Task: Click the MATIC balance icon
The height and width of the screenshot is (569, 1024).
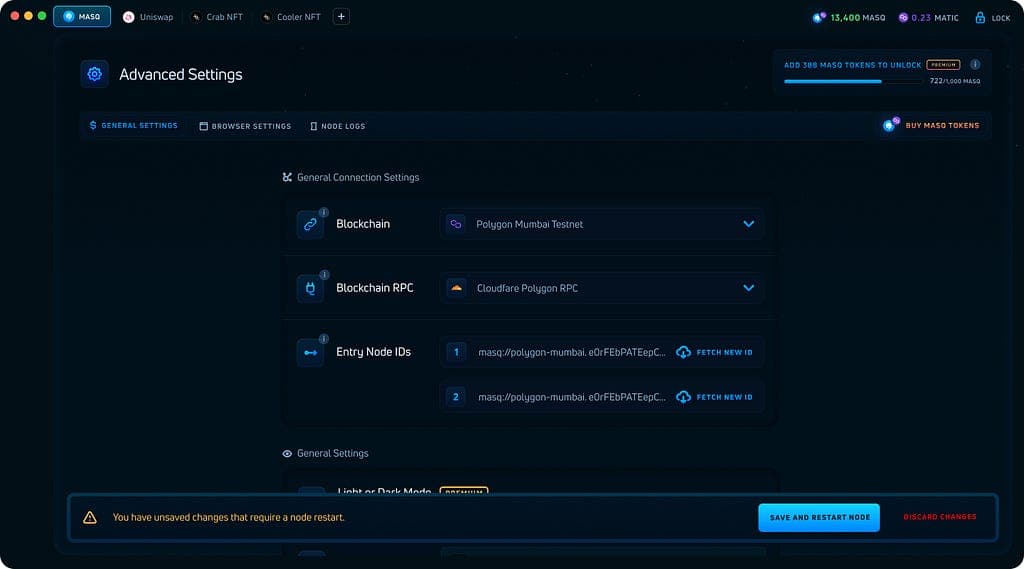Action: 903,17
